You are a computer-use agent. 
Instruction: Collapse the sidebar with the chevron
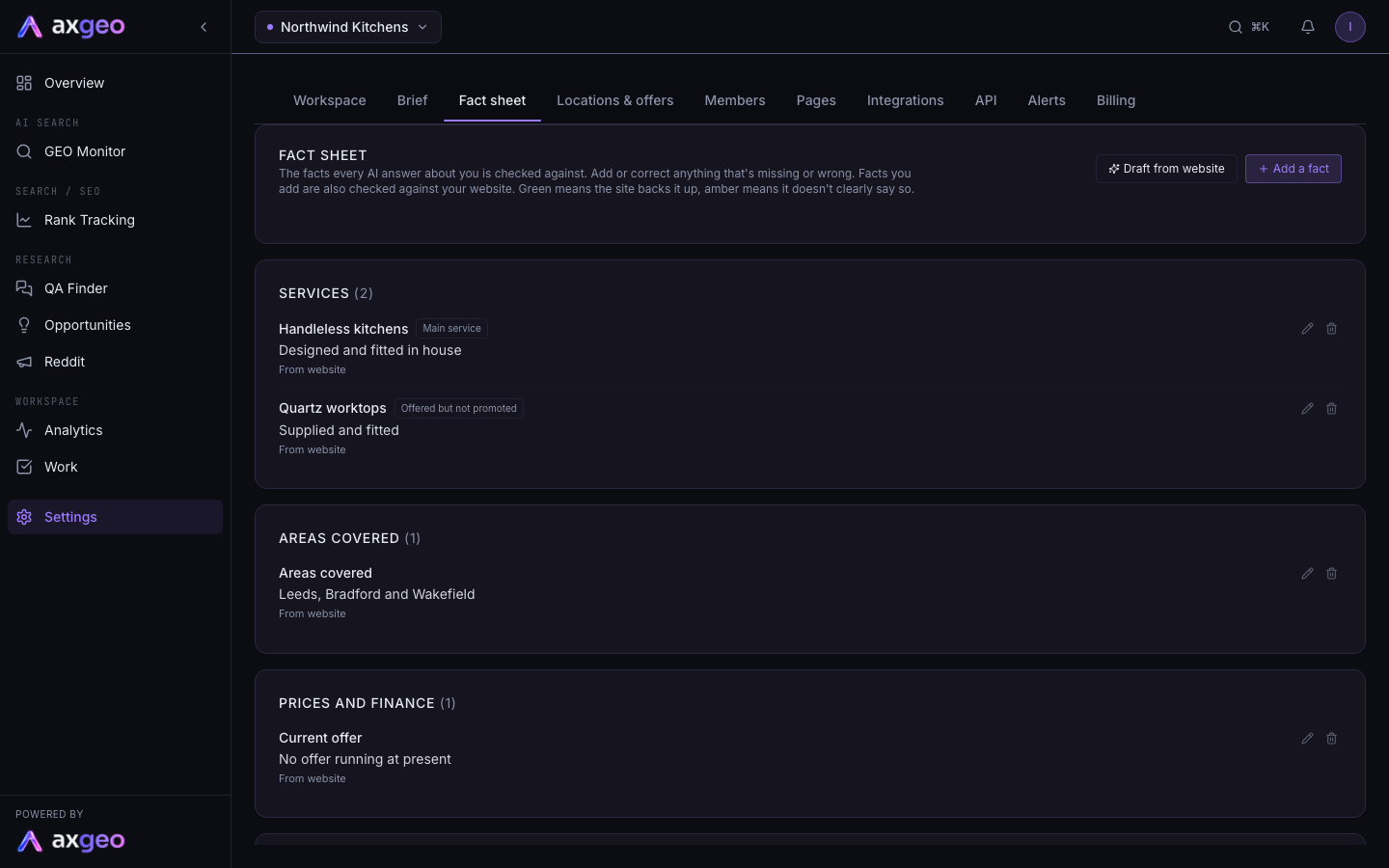(x=204, y=27)
